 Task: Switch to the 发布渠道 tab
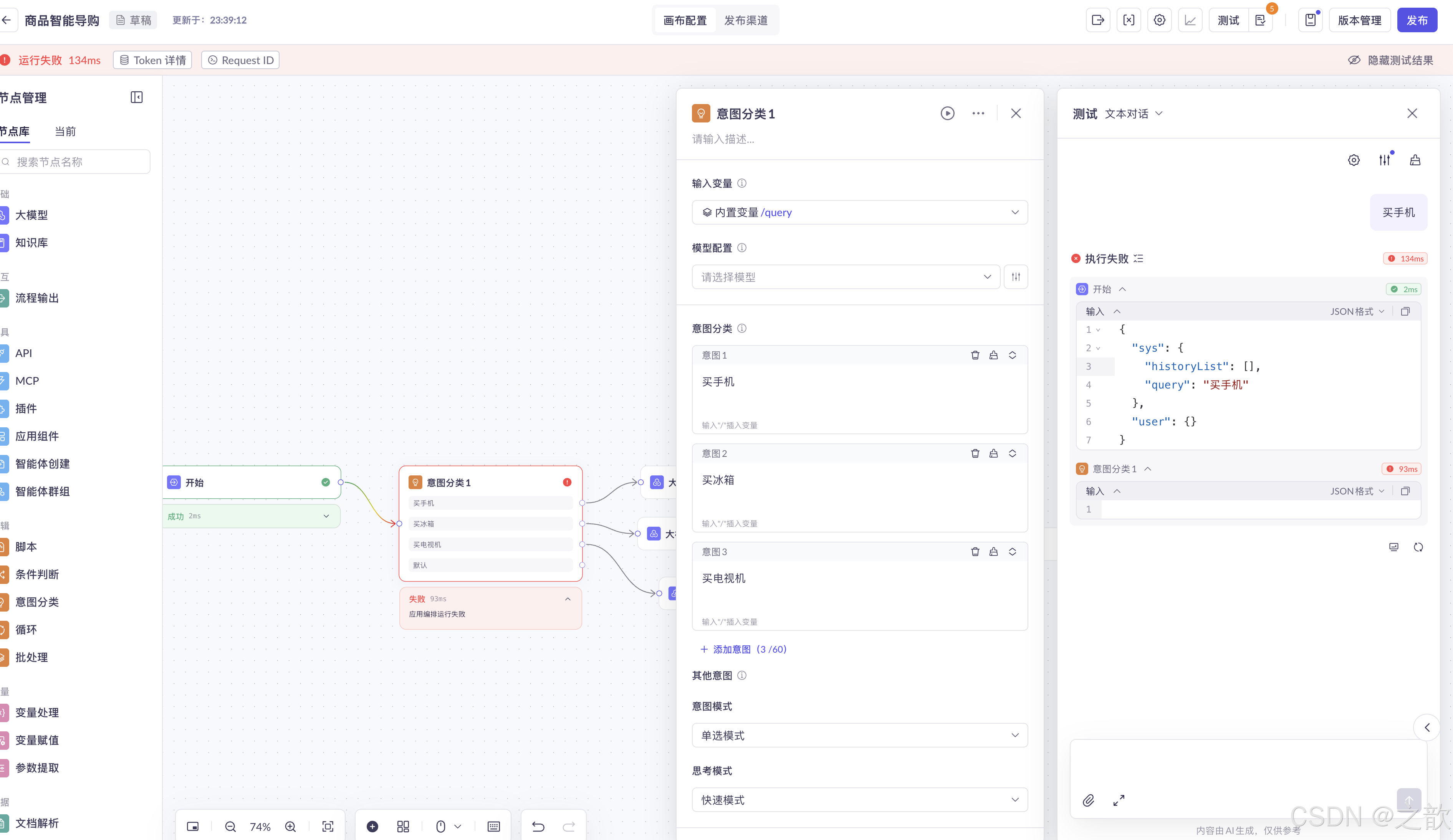pyautogui.click(x=746, y=20)
